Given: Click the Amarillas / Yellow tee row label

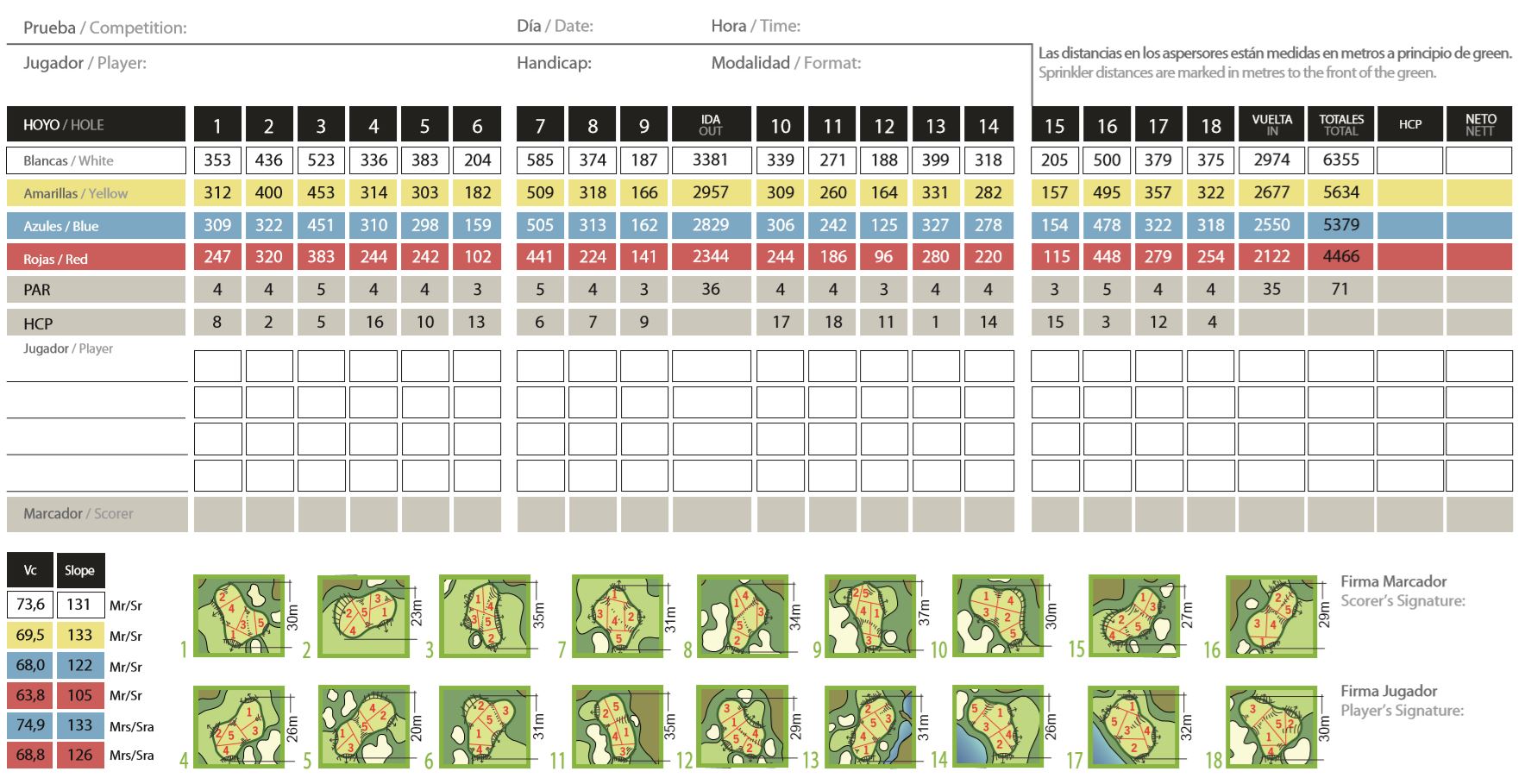Looking at the screenshot, I should [96, 193].
